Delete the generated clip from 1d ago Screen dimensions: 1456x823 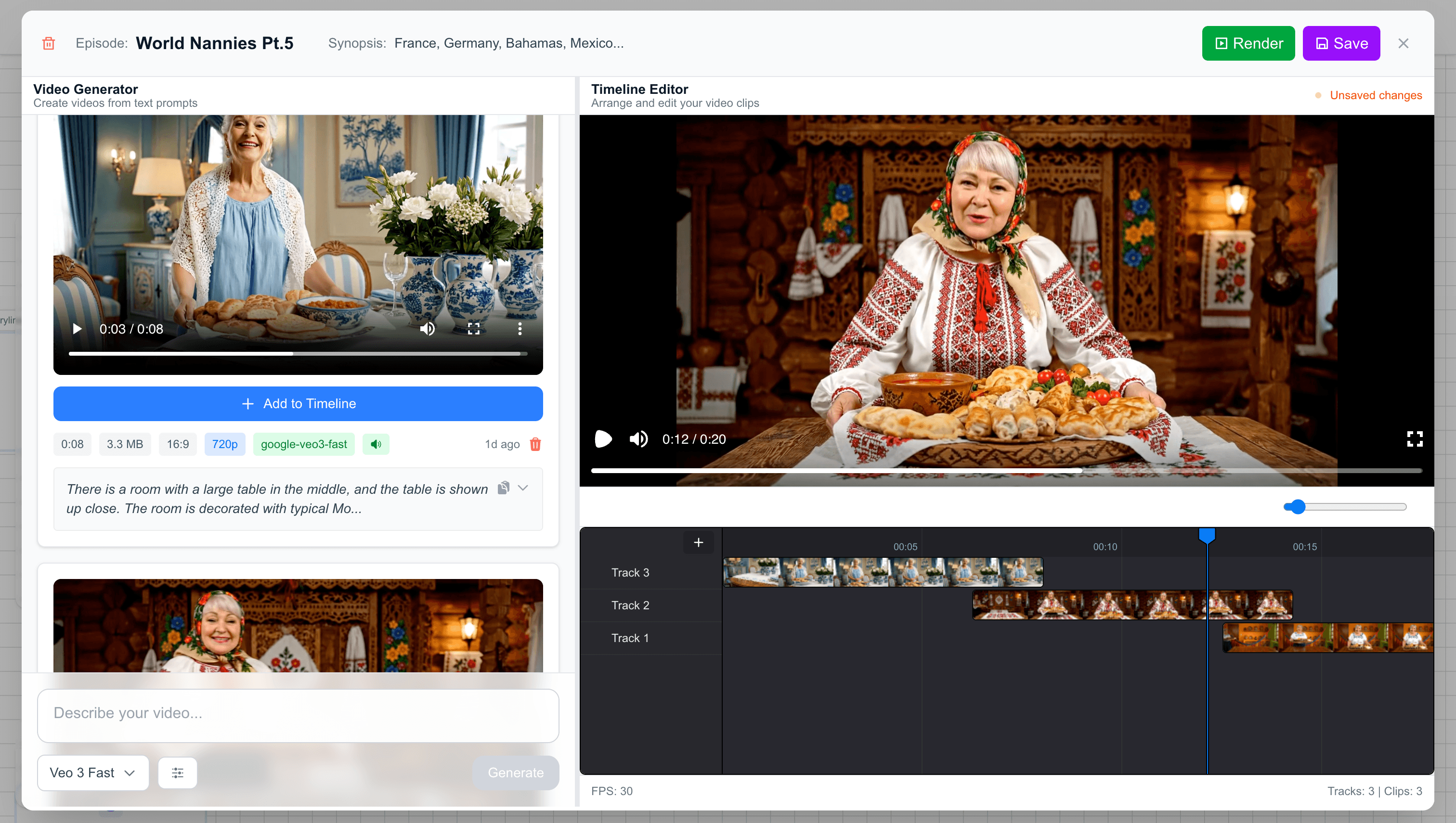535,444
